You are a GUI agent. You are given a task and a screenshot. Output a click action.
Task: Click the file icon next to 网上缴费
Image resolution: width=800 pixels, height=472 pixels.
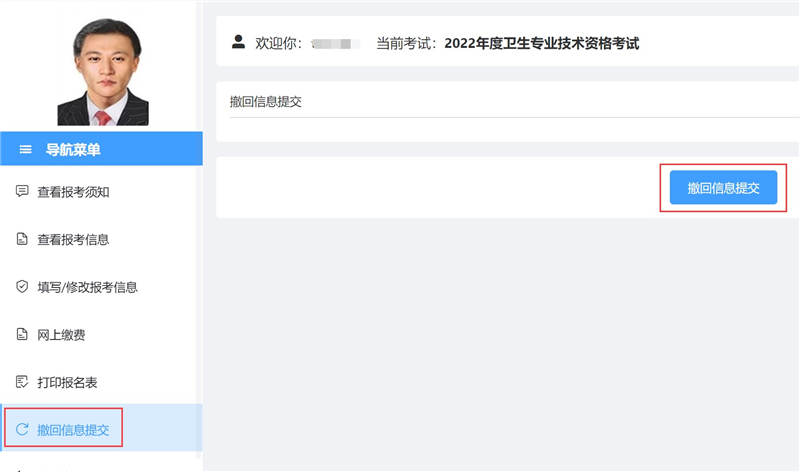[22, 335]
